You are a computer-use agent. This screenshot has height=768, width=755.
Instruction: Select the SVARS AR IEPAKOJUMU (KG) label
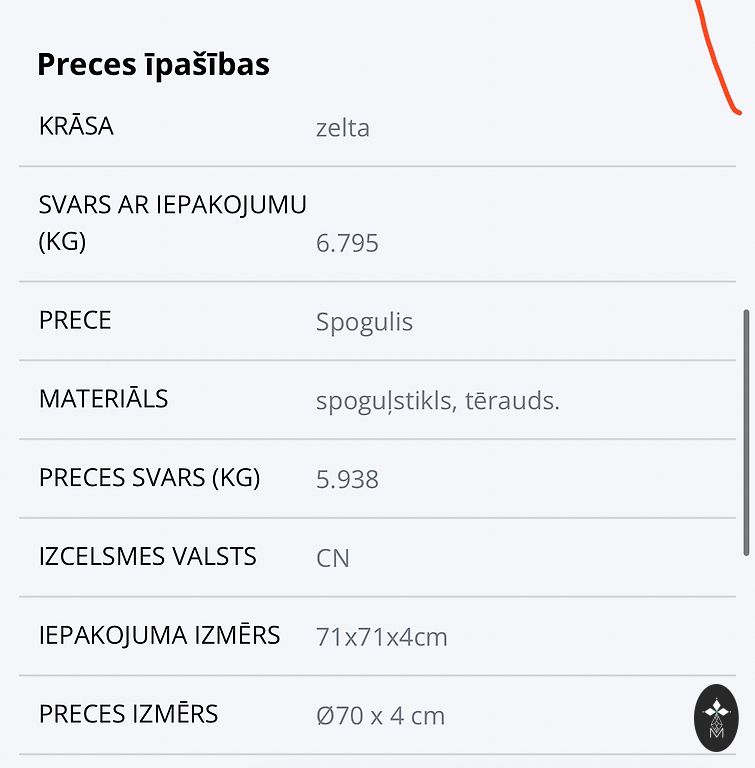pos(172,222)
